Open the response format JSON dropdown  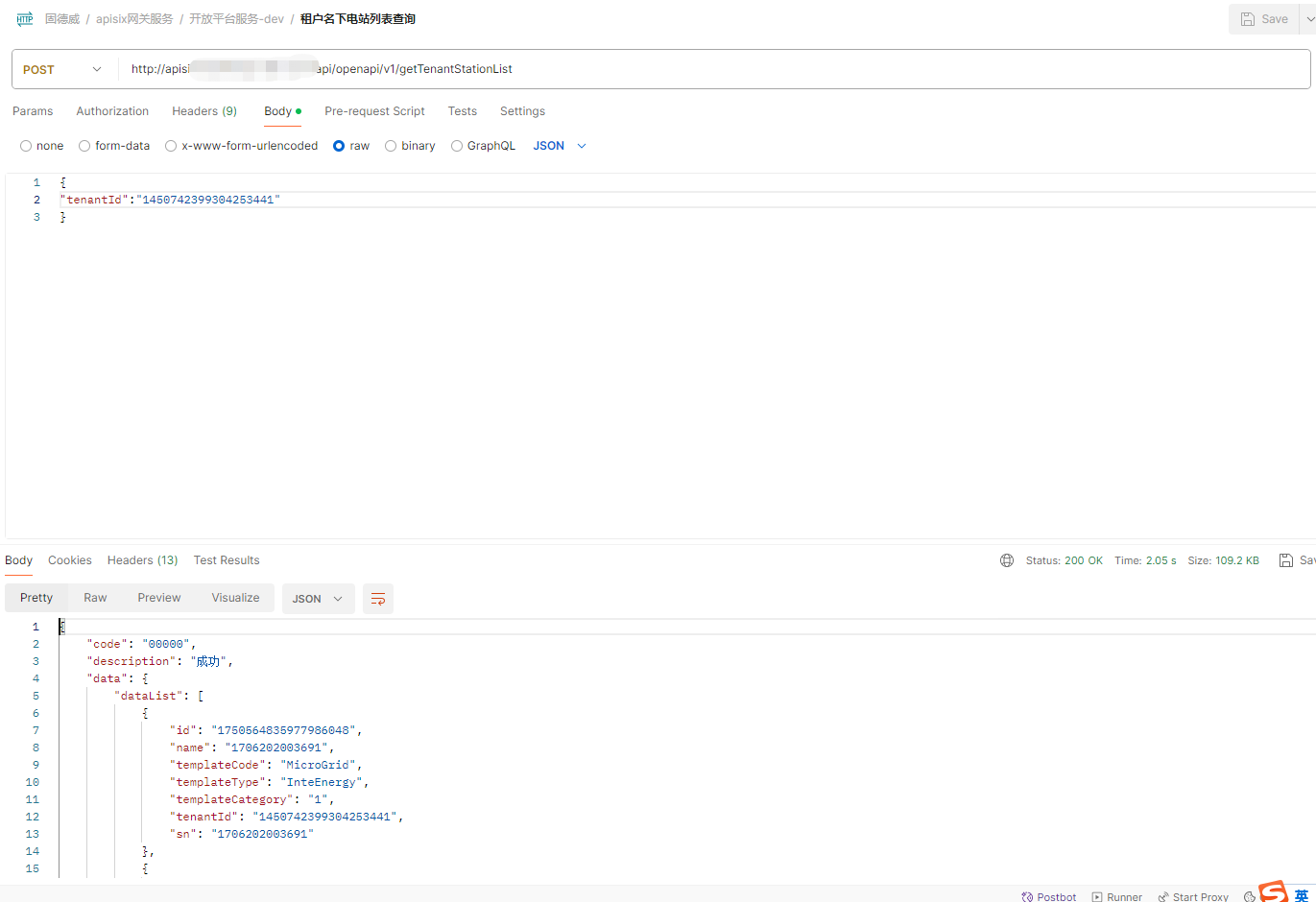click(x=318, y=599)
